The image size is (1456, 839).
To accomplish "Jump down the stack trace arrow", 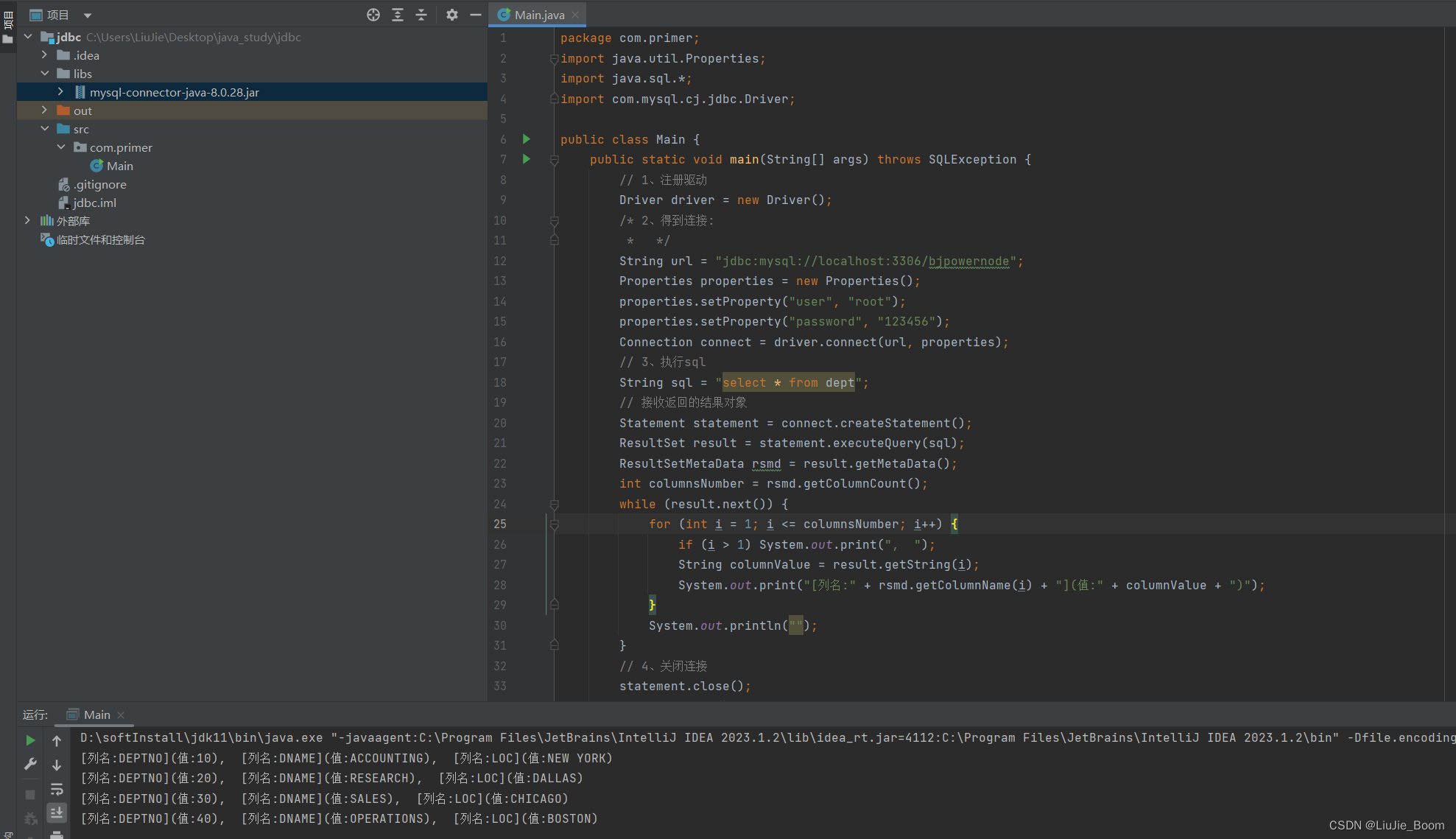I will point(57,765).
